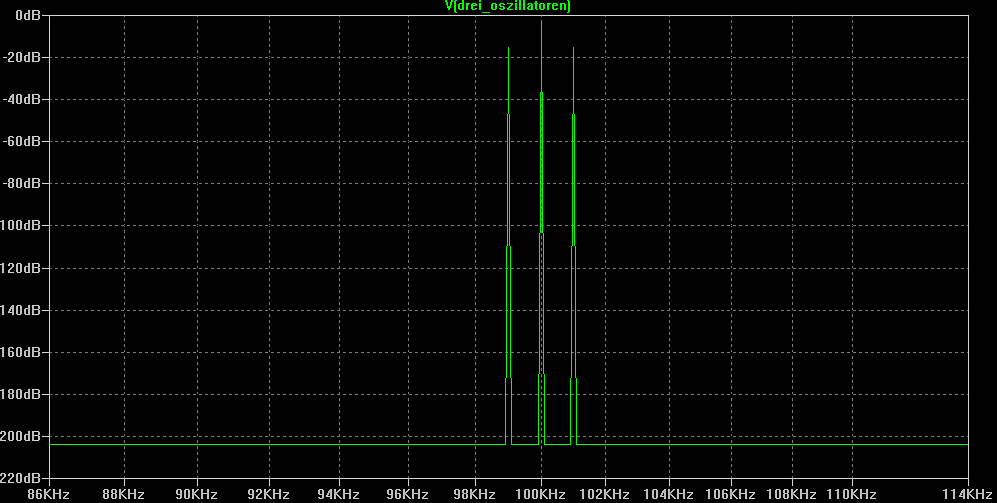
Task: Click the 106KHz horizontal axis label
Action: (730, 494)
